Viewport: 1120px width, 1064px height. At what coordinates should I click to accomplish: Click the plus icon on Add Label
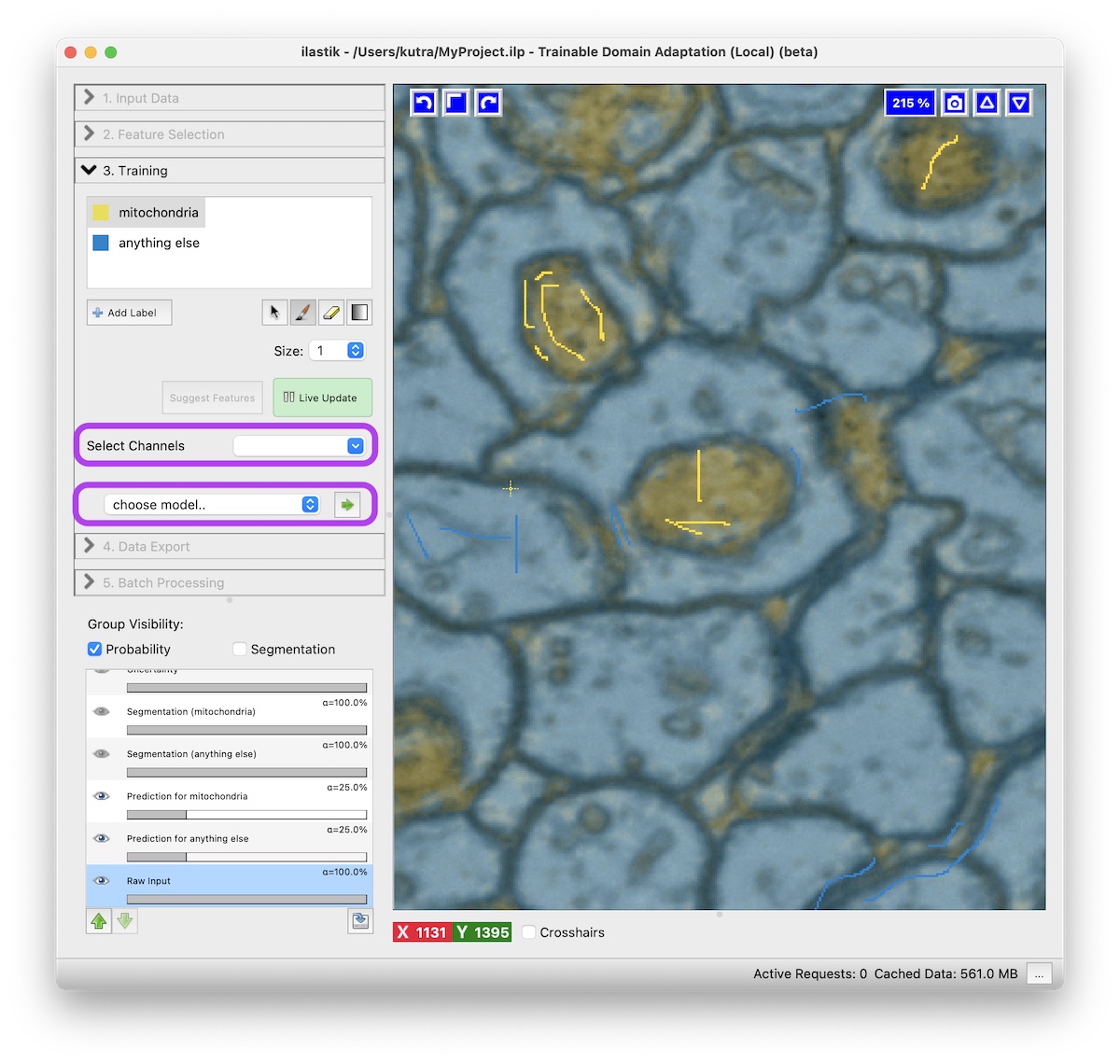tap(97, 313)
